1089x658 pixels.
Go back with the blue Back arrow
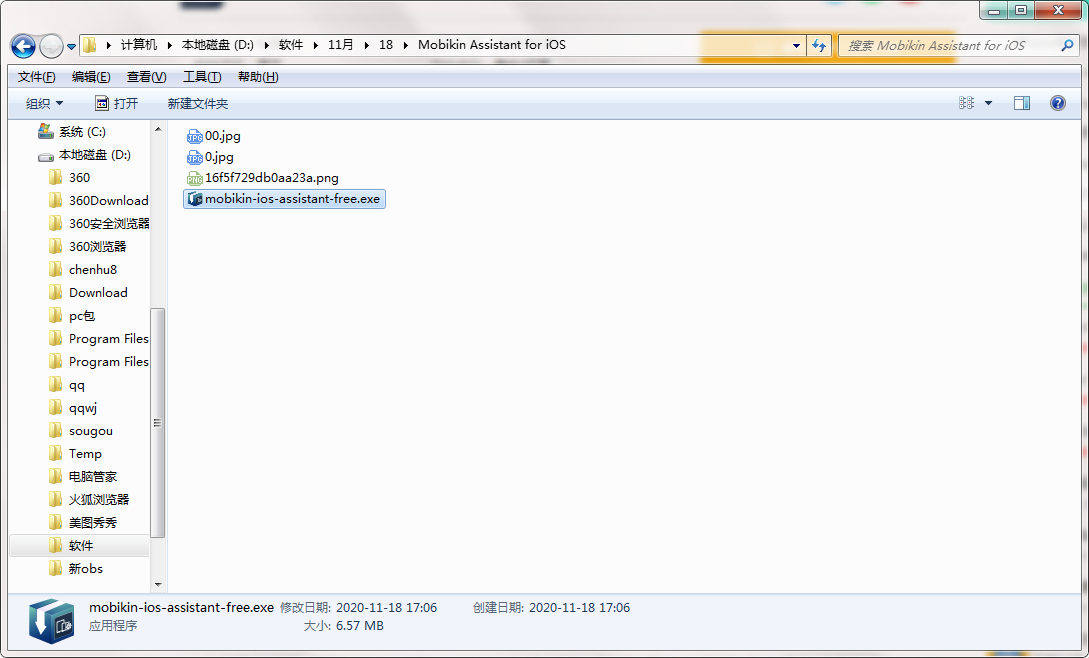(23, 47)
